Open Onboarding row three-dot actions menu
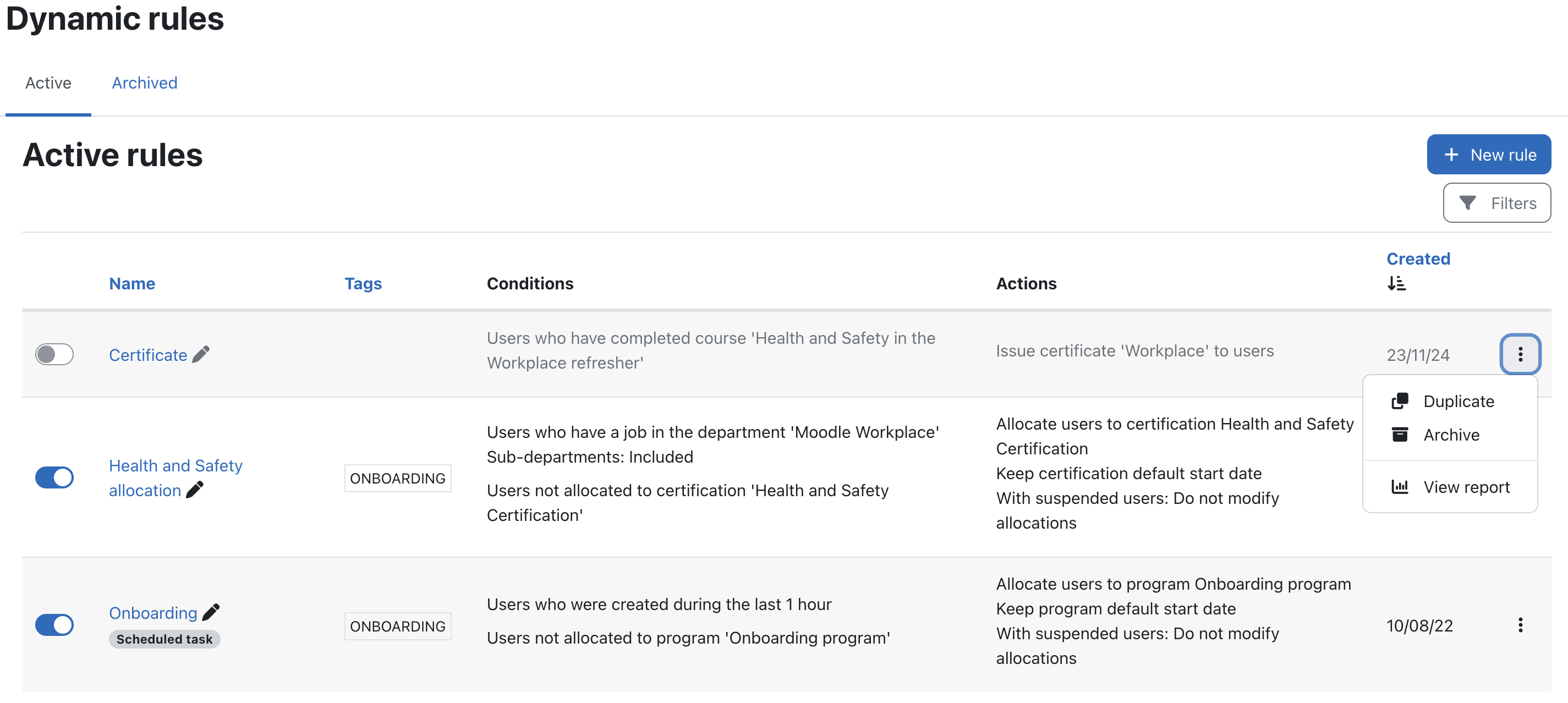Viewport: 1568px width, 703px height. [x=1520, y=625]
